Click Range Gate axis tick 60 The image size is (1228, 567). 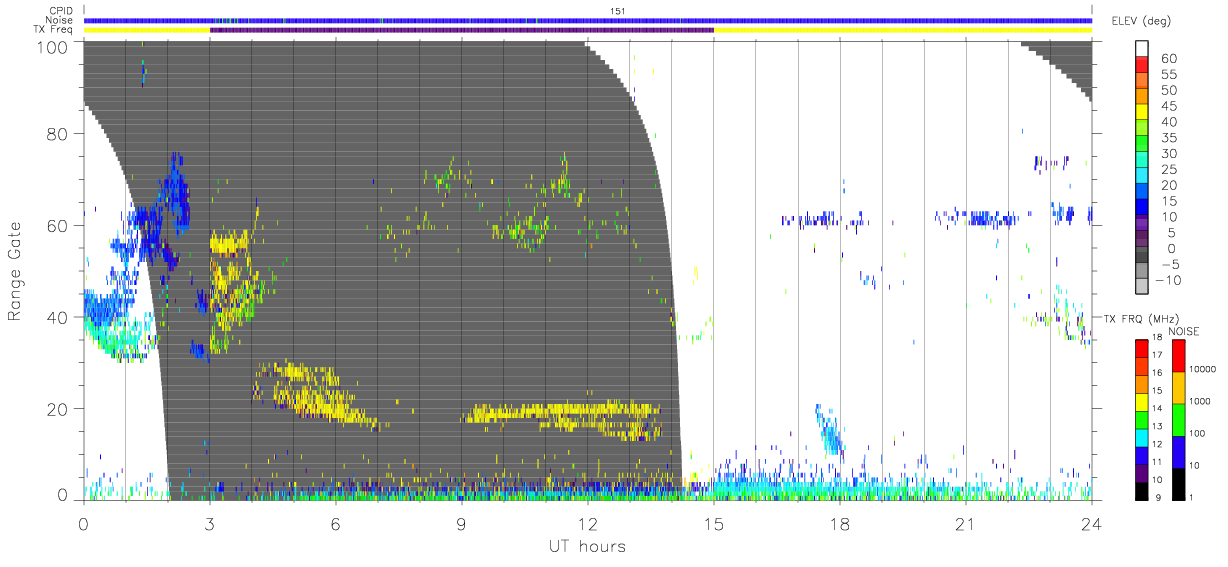coord(58,225)
